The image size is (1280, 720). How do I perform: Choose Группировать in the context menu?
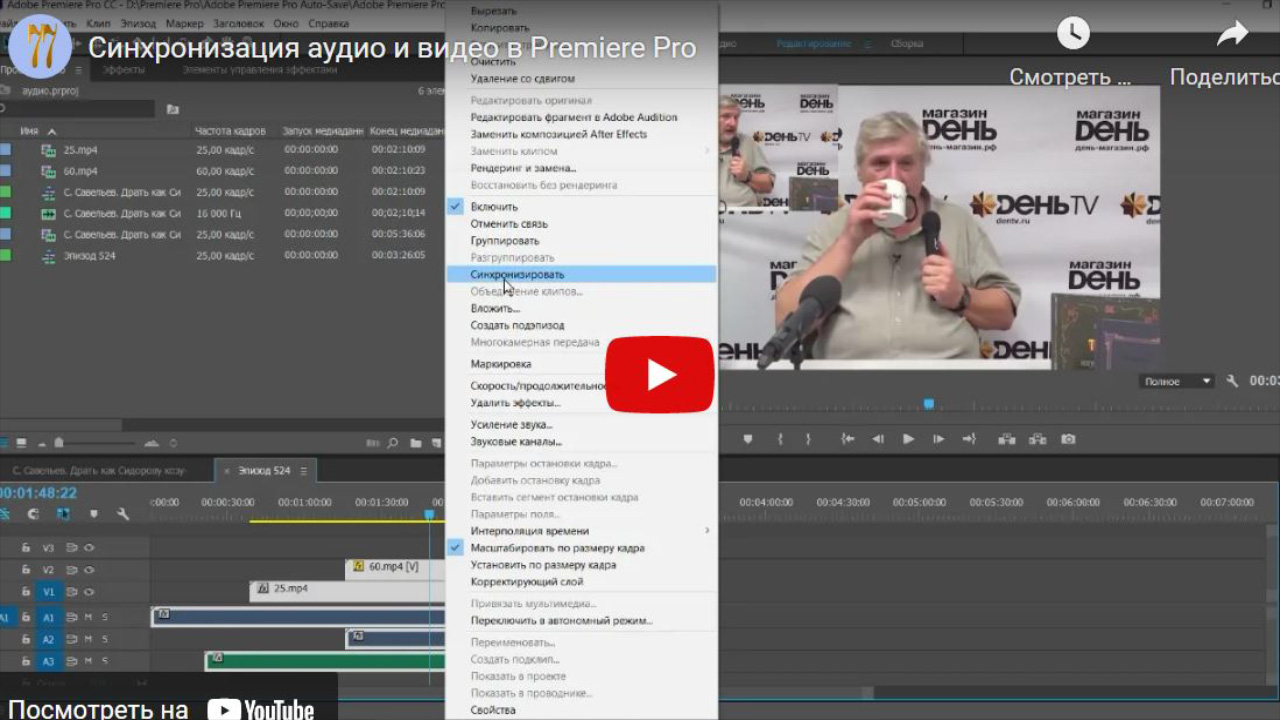580,241
